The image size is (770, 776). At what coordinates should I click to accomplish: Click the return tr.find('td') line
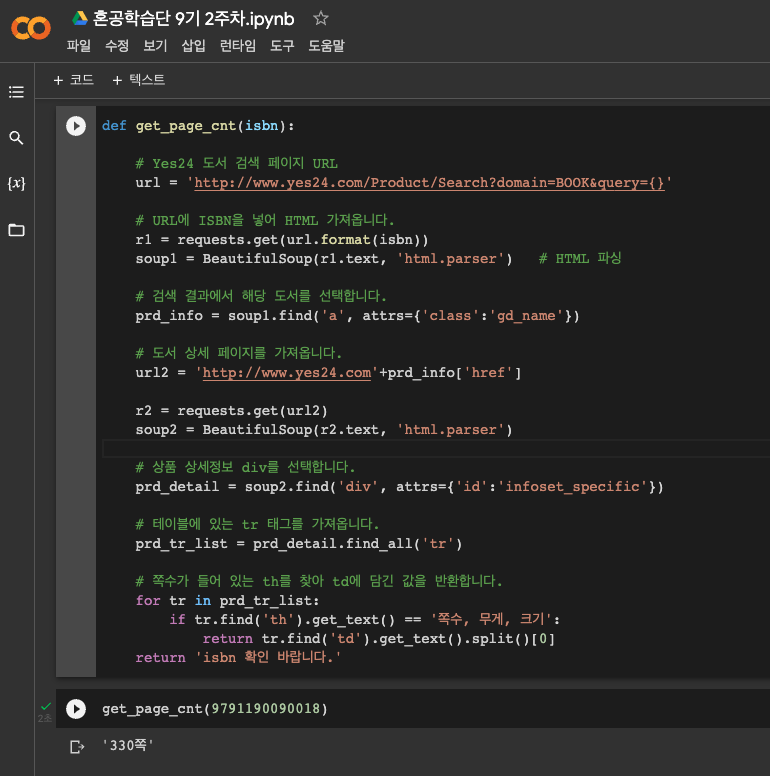click(379, 638)
